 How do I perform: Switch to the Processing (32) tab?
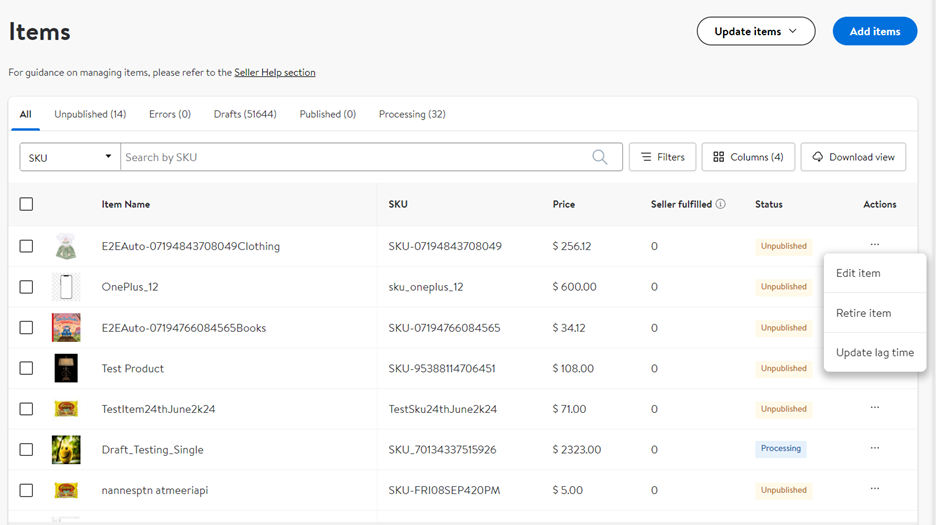click(412, 114)
